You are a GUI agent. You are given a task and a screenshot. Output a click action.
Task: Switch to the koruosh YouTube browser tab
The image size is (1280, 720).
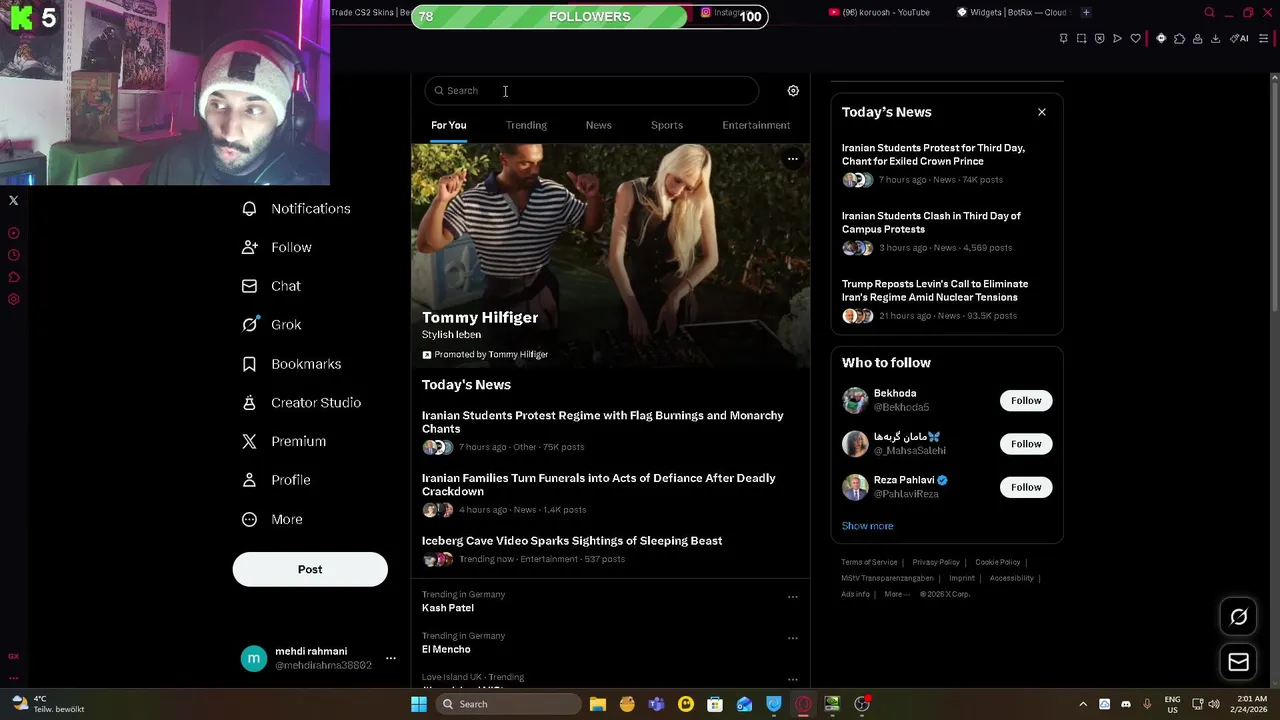880,12
